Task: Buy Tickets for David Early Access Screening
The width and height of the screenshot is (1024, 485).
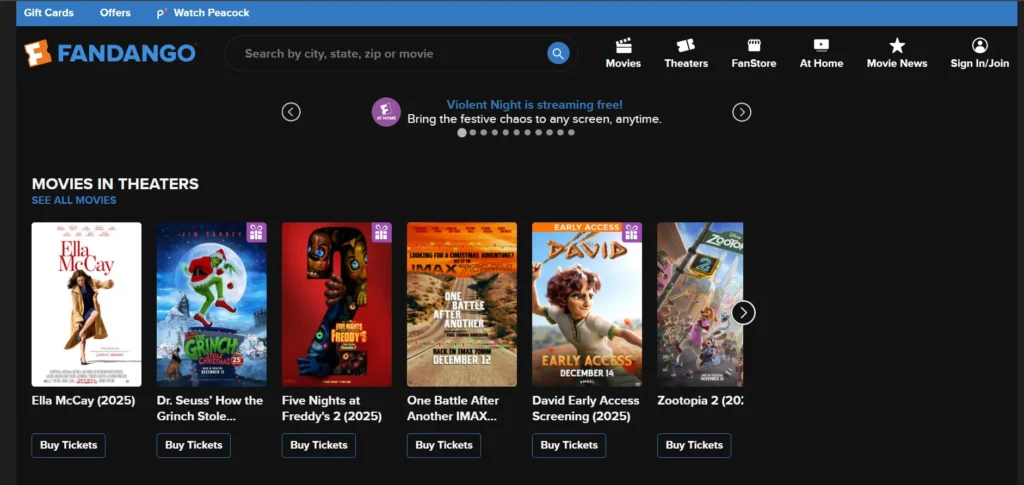Action: pos(569,445)
